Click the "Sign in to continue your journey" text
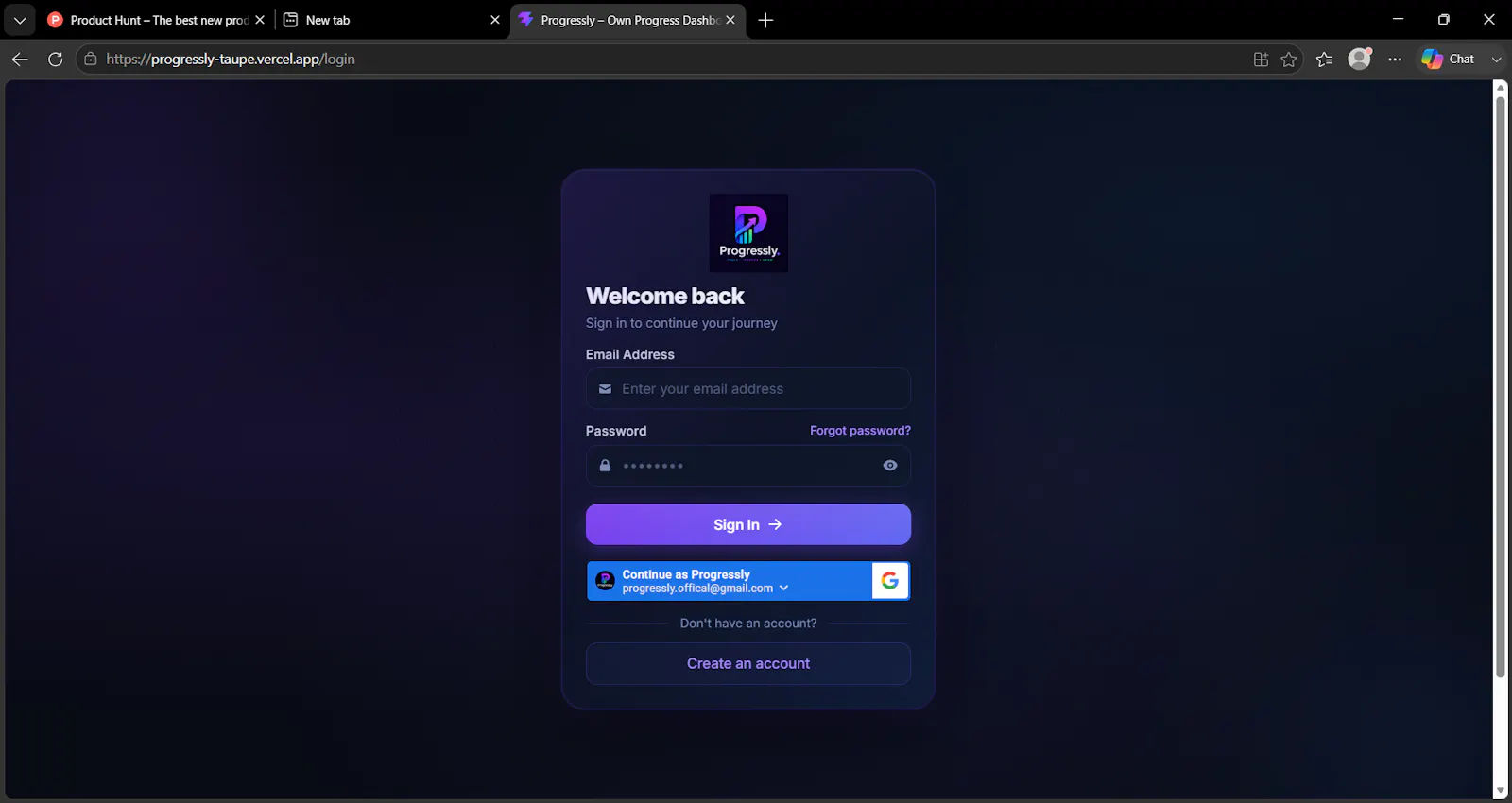This screenshot has width=1512, height=803. [681, 323]
